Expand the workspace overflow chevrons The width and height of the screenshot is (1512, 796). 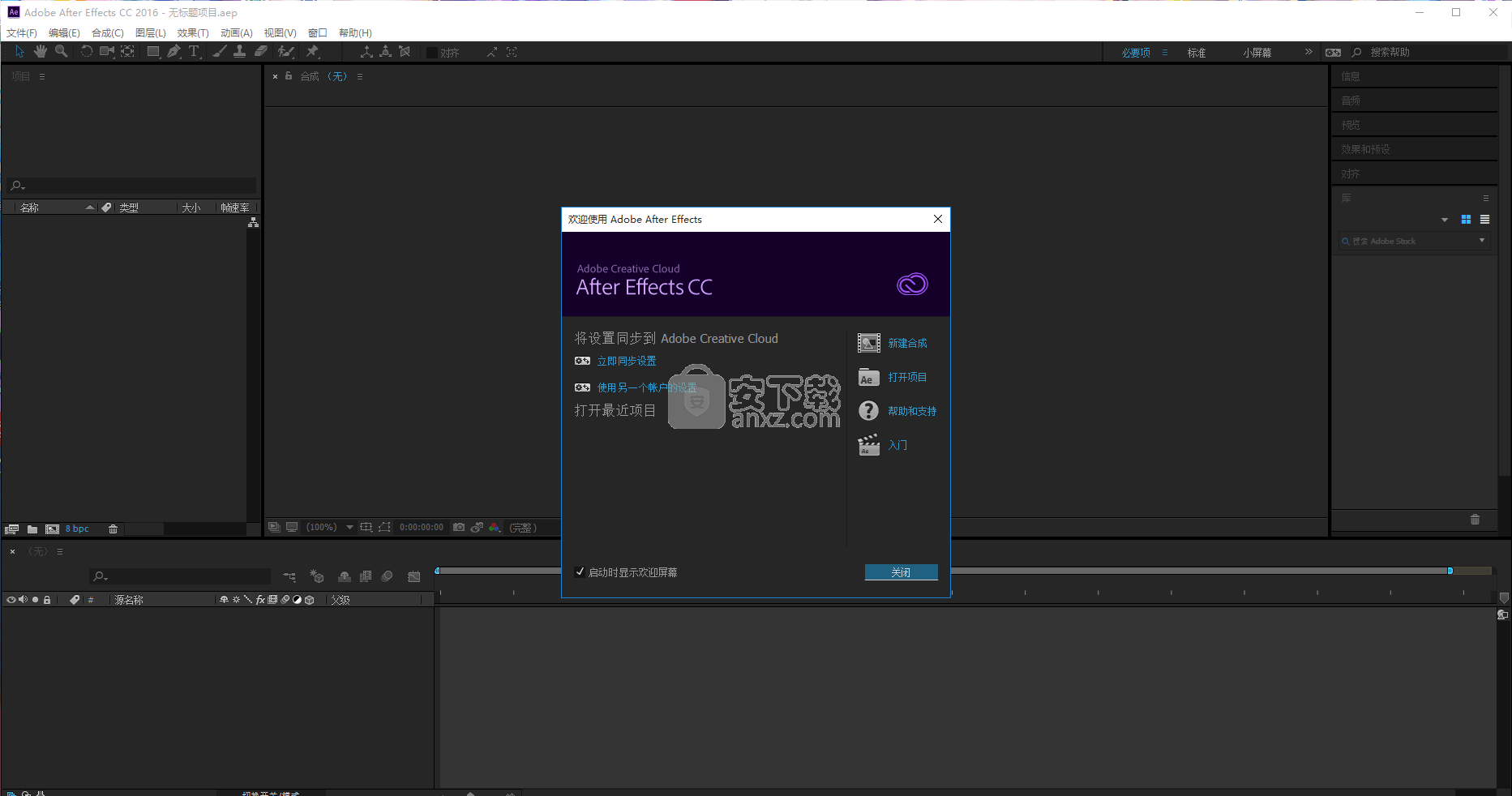pyautogui.click(x=1309, y=52)
